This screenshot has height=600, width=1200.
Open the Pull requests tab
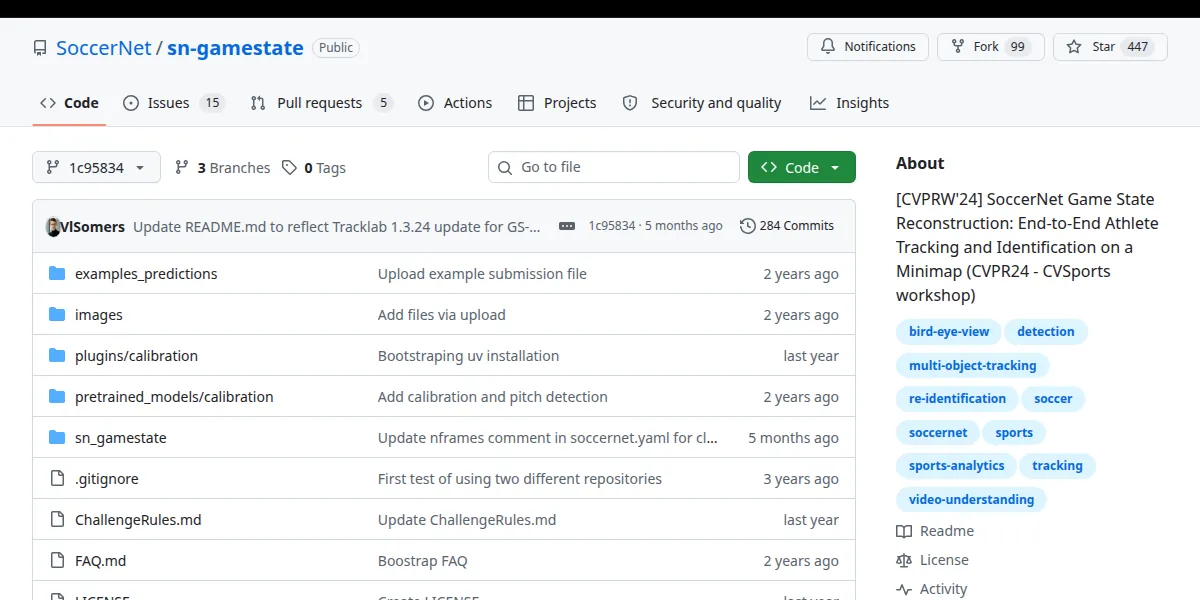pos(321,103)
